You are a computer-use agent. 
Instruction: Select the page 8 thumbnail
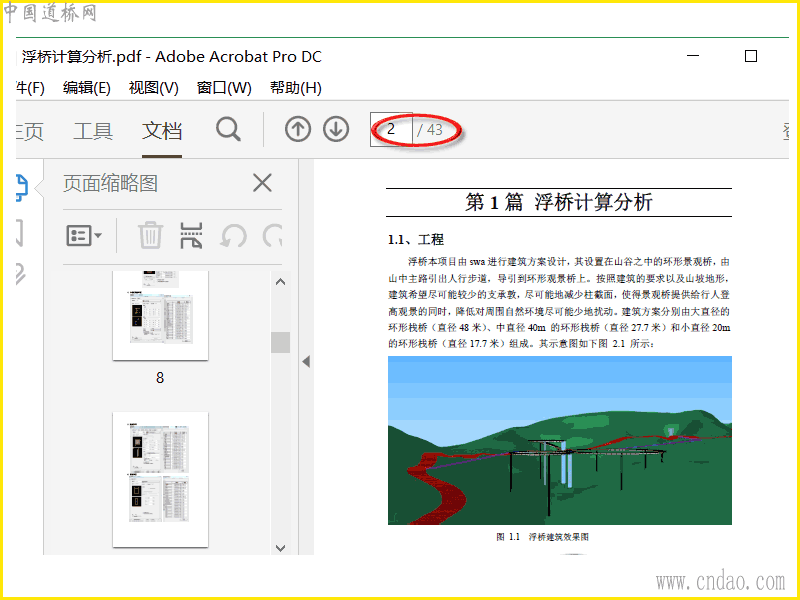[160, 316]
